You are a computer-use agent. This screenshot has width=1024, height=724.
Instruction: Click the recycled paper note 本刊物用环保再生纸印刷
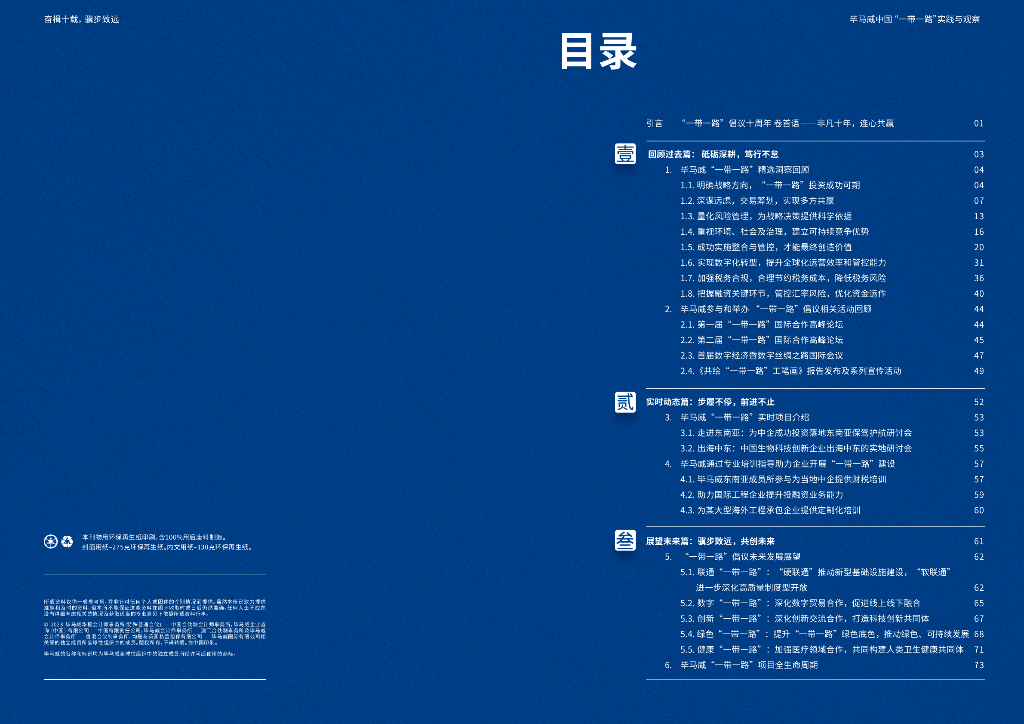click(153, 537)
